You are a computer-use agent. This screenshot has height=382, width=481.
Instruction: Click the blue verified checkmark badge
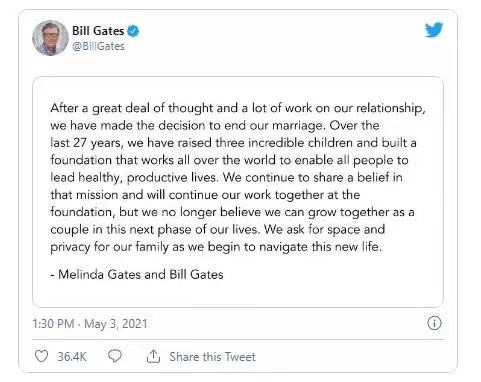point(133,31)
